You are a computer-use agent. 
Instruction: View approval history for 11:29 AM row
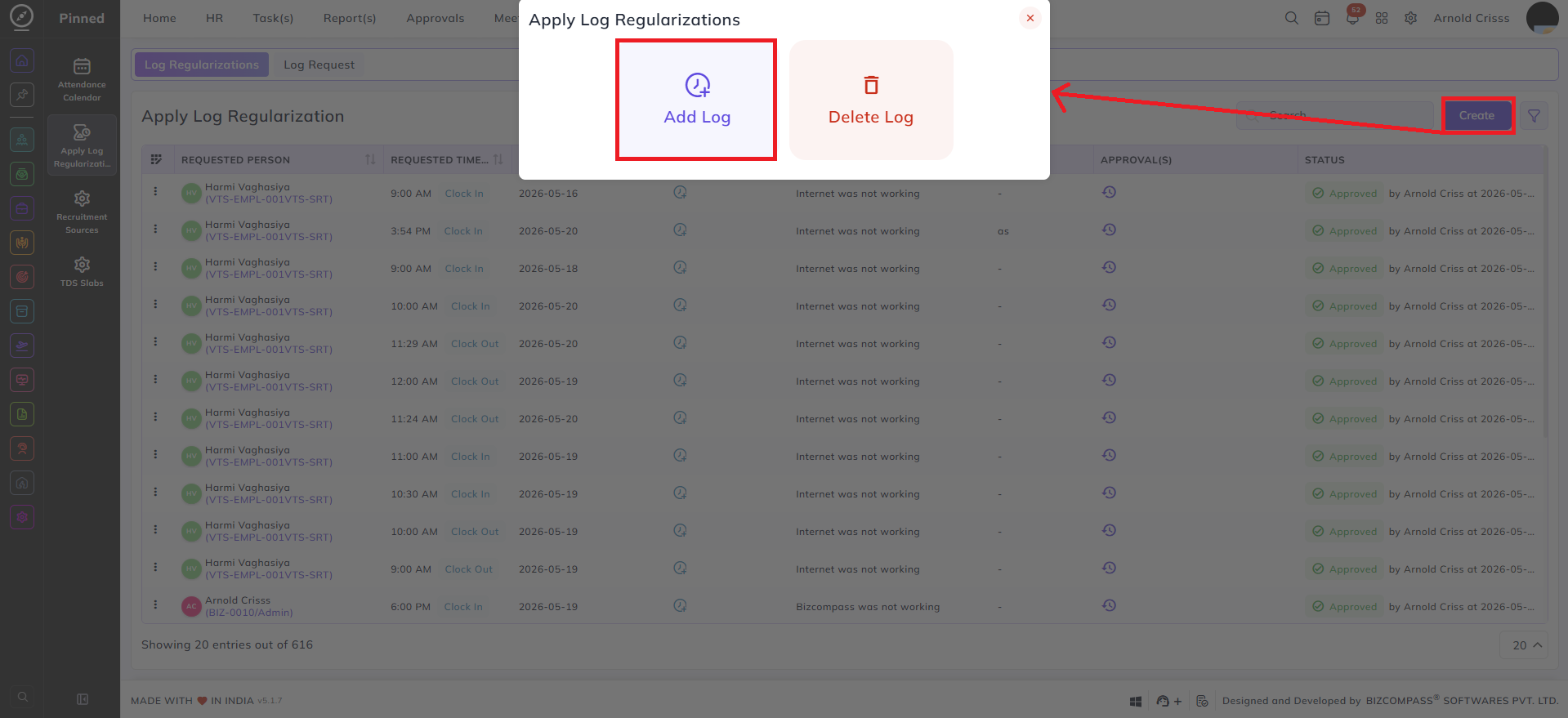pos(1109,342)
